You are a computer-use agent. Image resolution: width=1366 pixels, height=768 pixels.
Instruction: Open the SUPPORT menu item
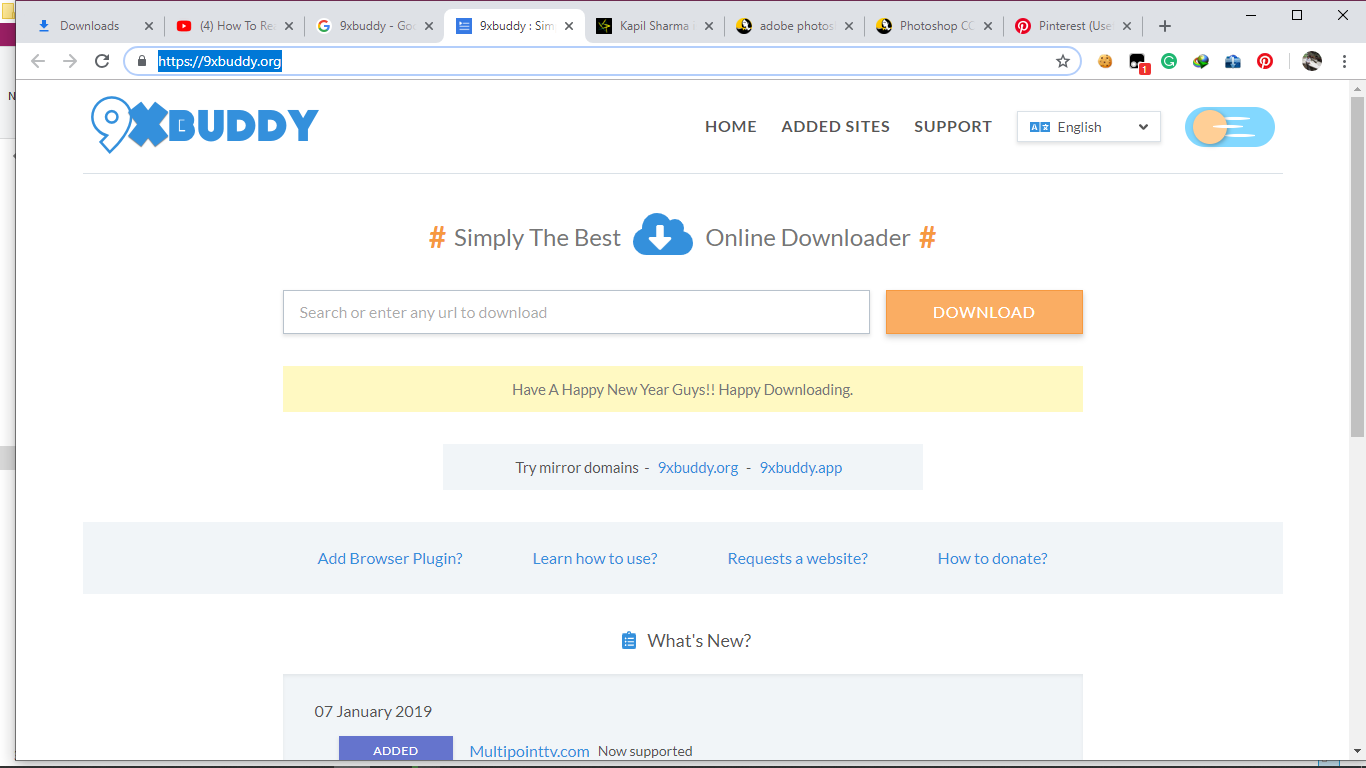[953, 127]
